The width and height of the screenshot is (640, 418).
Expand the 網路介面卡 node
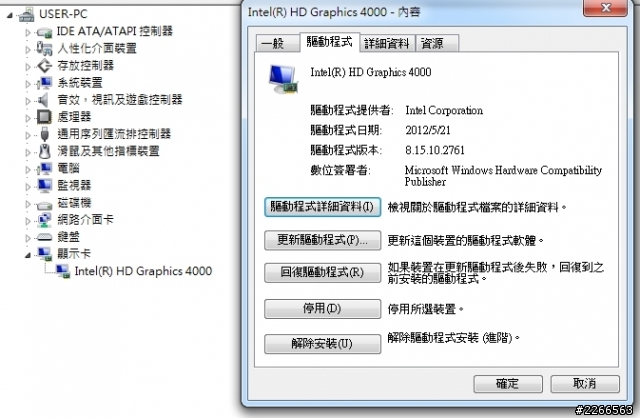pos(28,221)
